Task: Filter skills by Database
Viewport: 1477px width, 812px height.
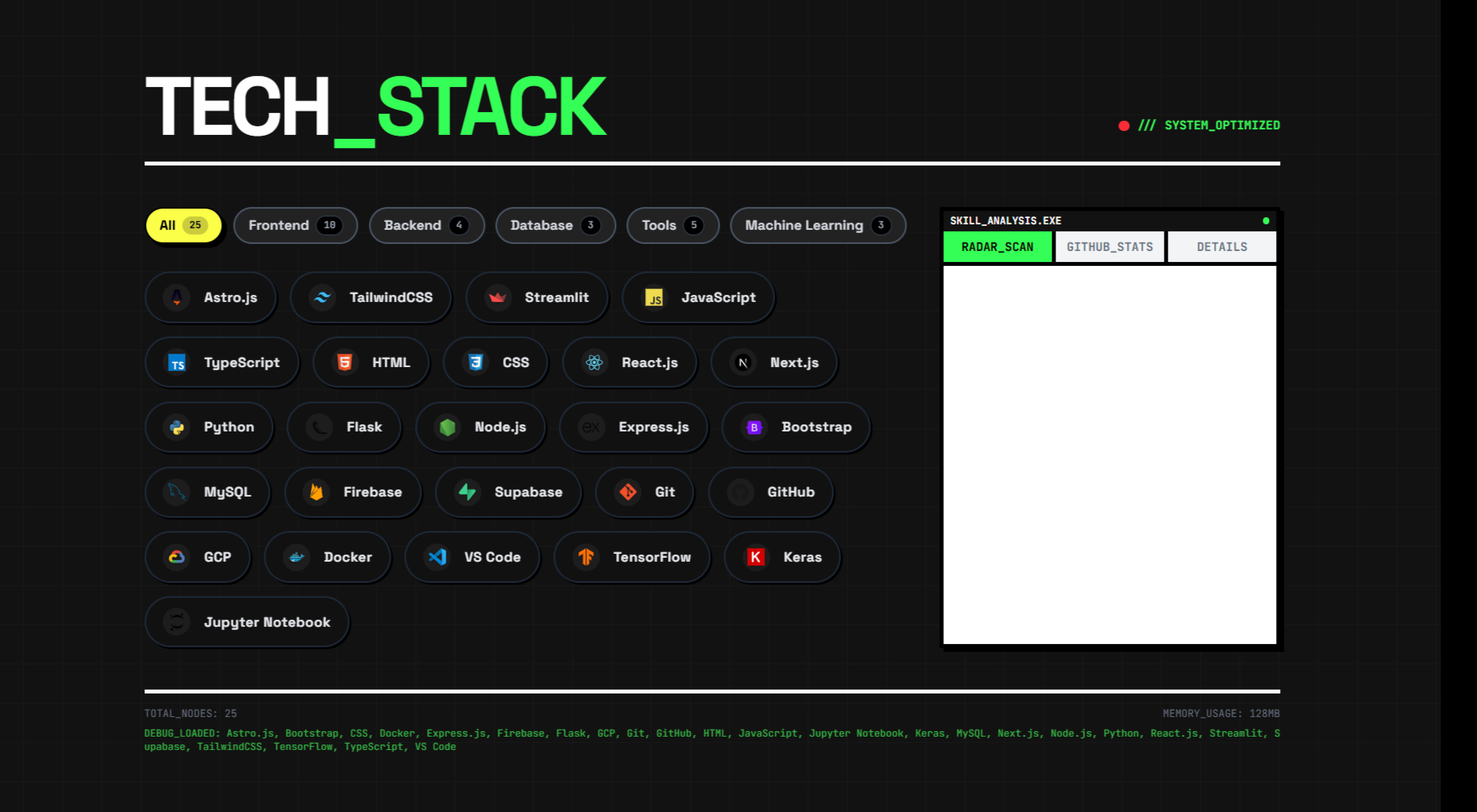Action: tap(555, 225)
